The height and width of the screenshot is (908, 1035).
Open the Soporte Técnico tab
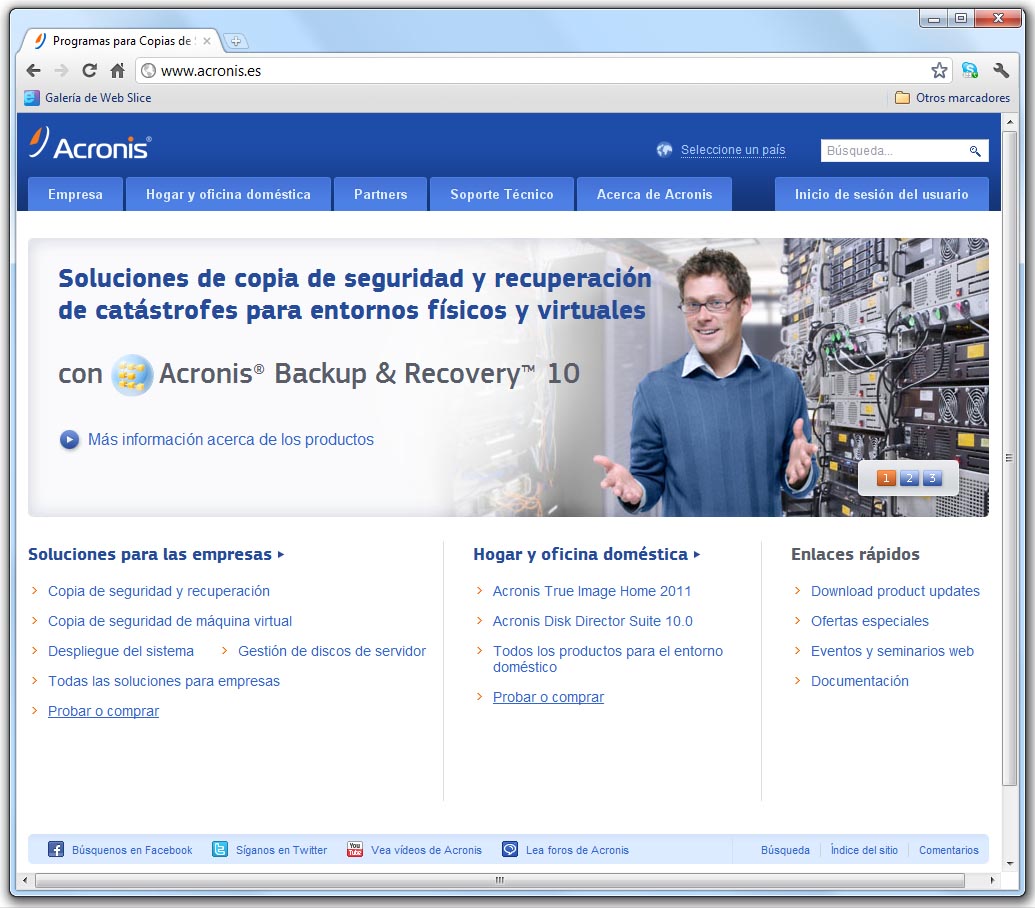[x=502, y=194]
